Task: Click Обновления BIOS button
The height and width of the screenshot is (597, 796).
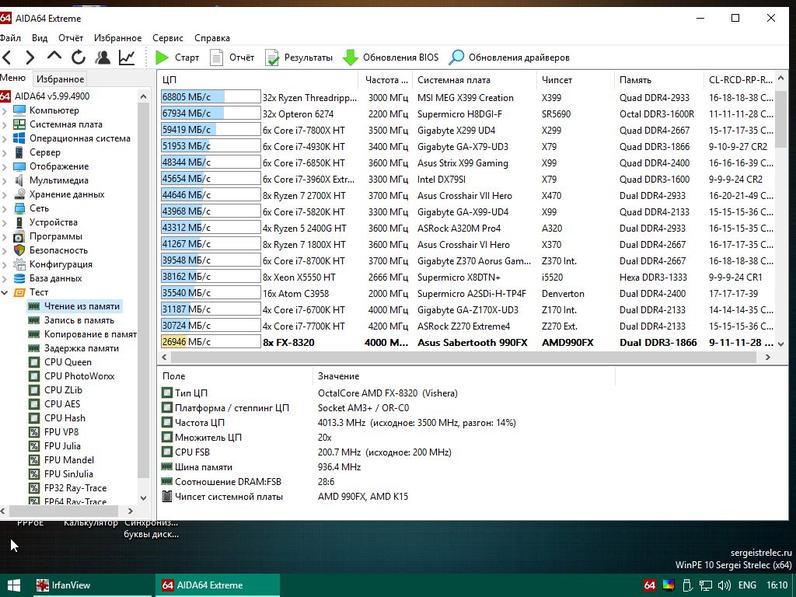Action: coord(390,57)
